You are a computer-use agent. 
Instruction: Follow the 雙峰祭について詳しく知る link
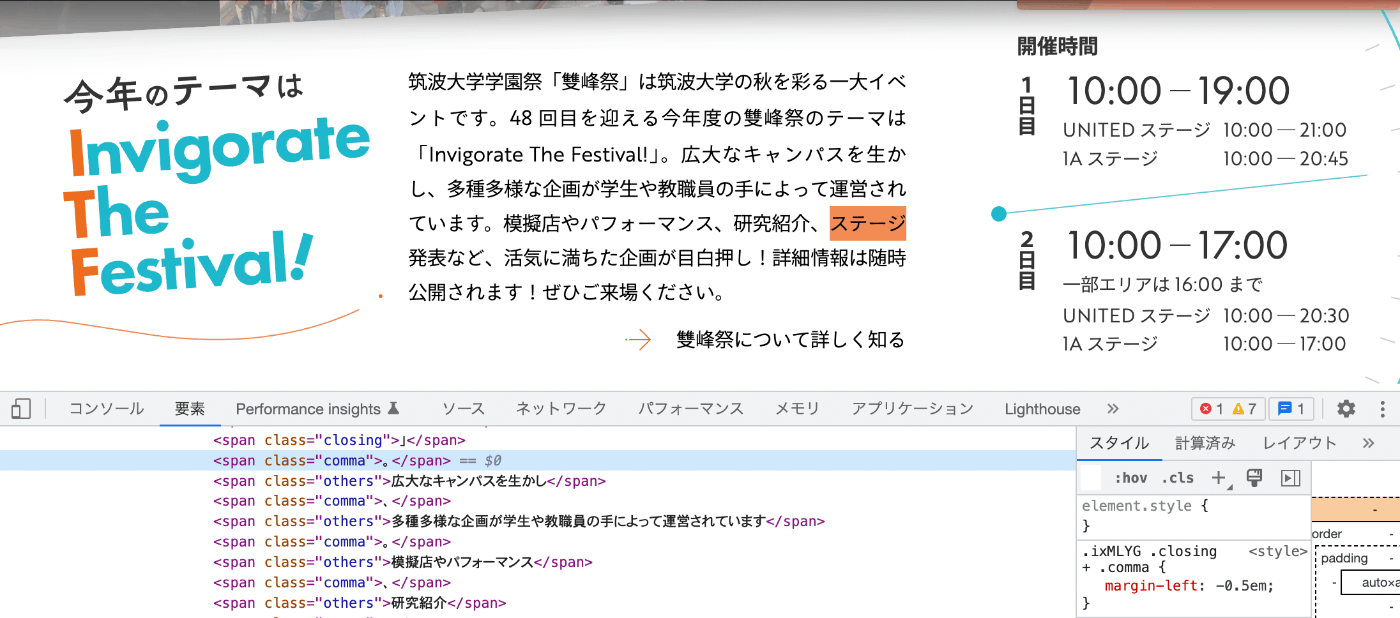pyautogui.click(x=790, y=340)
